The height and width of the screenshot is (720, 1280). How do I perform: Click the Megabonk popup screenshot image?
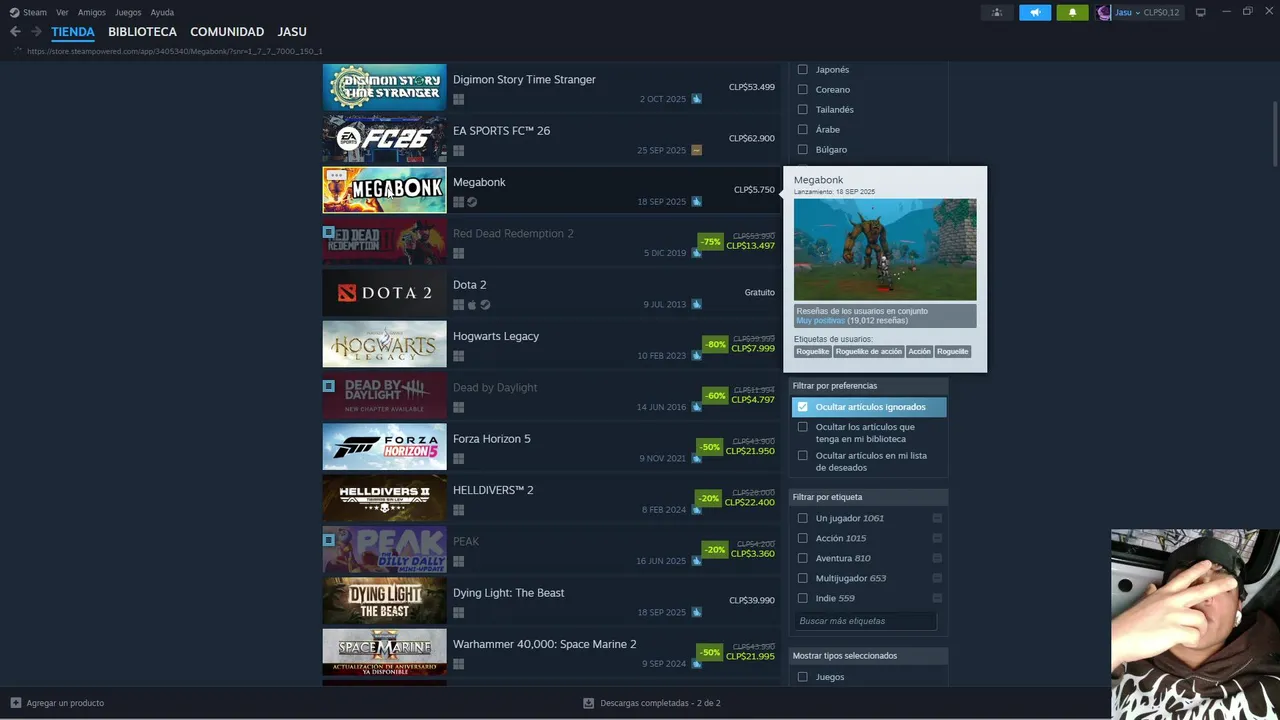885,249
